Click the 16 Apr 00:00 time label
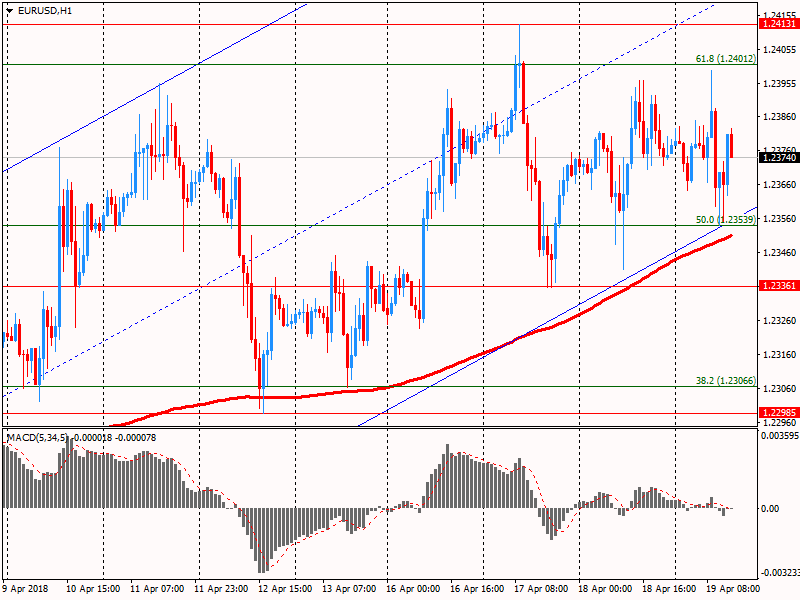Image resolution: width=800 pixels, height=600 pixels. tap(413, 588)
